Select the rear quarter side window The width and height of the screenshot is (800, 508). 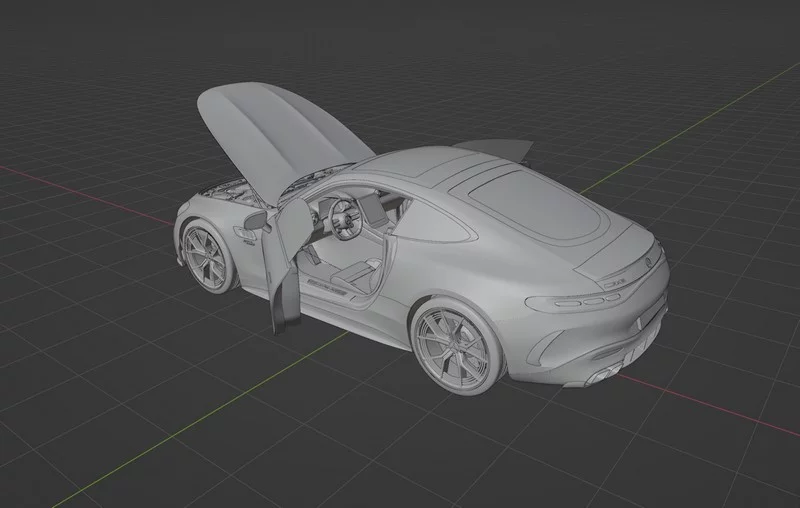tap(434, 222)
